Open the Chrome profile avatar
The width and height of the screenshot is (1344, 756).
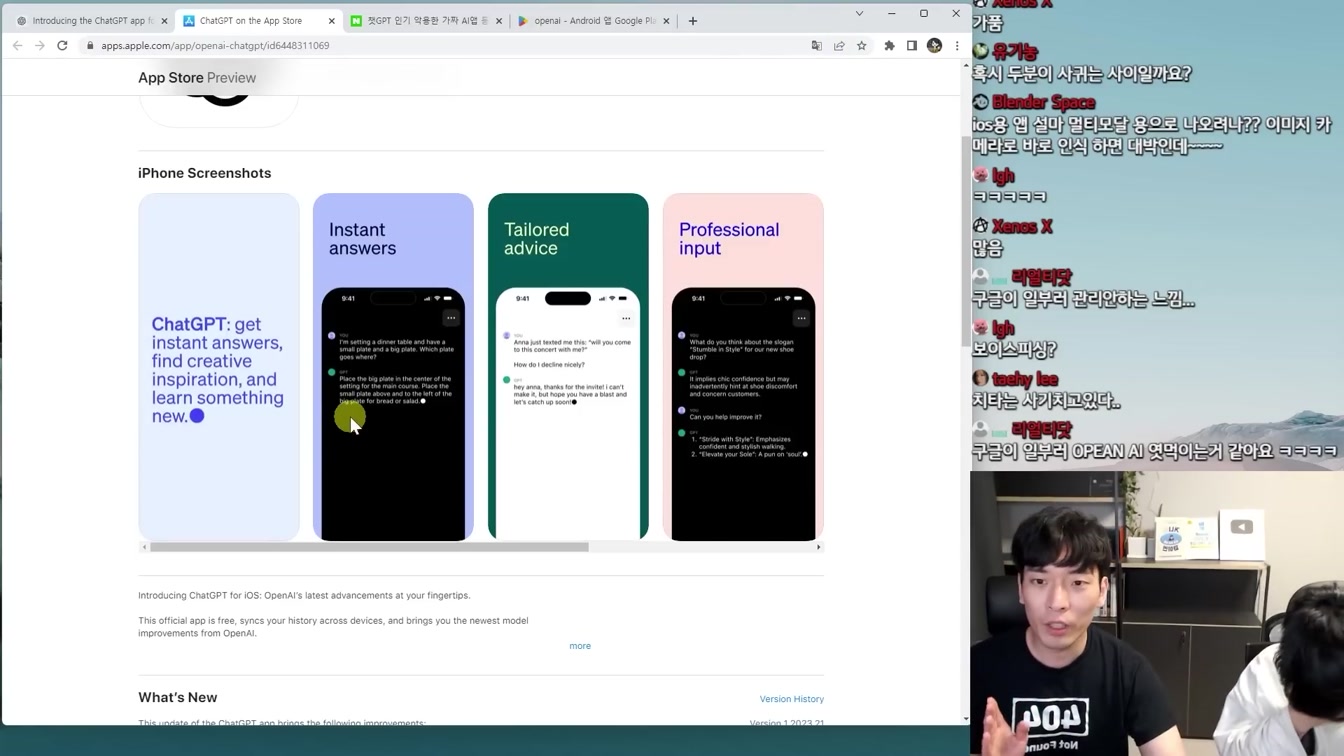click(934, 46)
